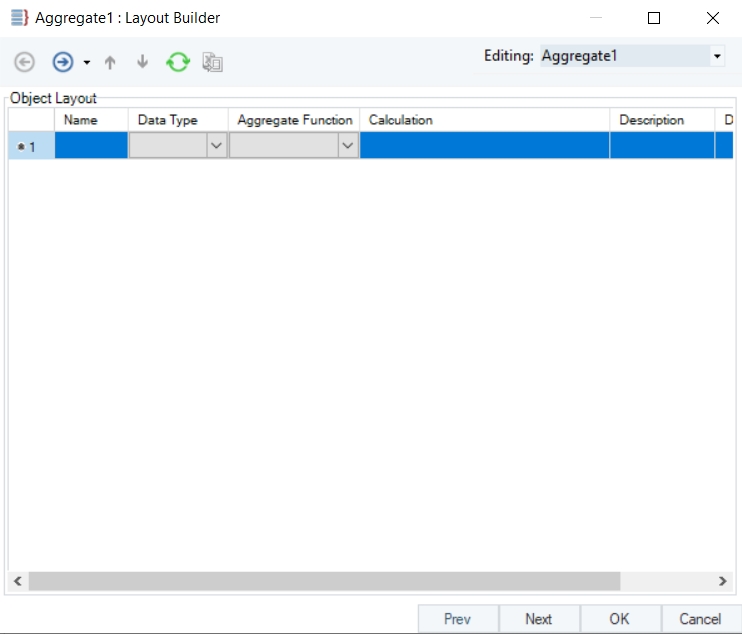Screen dimensions: 742x634
Task: Click the Cancel button
Action: coord(700,619)
